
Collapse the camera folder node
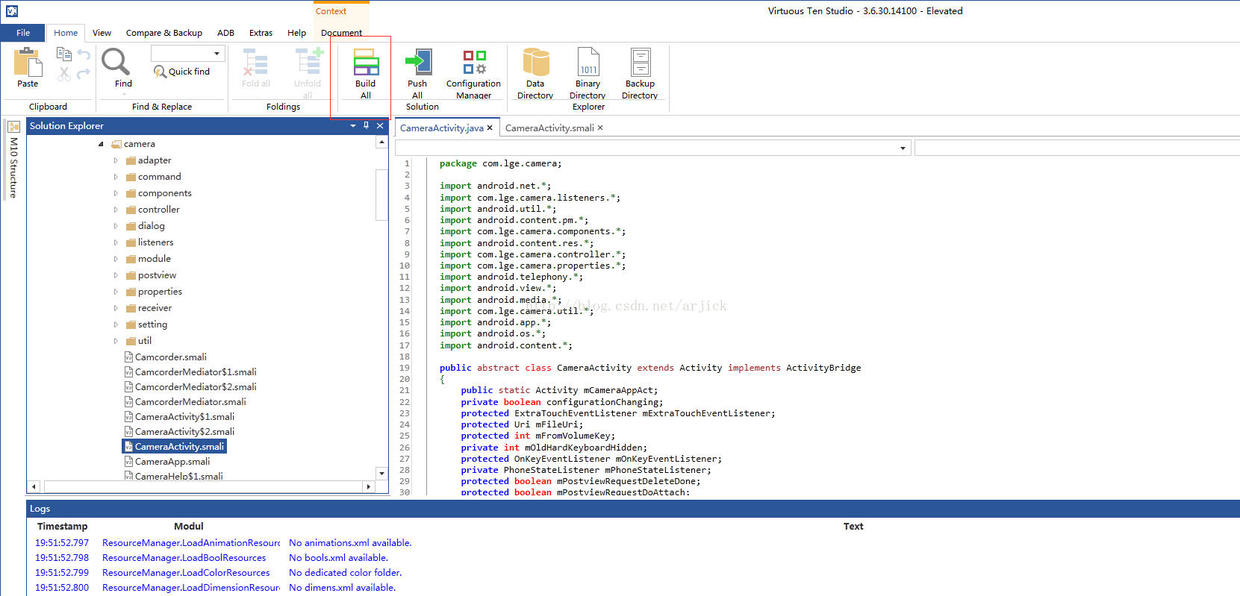[x=101, y=144]
